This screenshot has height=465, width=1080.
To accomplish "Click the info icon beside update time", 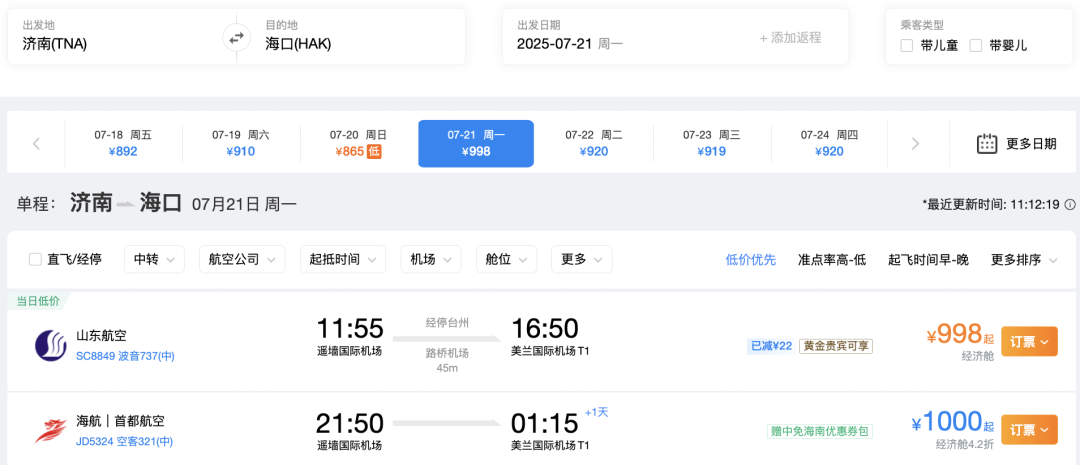I will (x=1070, y=205).
